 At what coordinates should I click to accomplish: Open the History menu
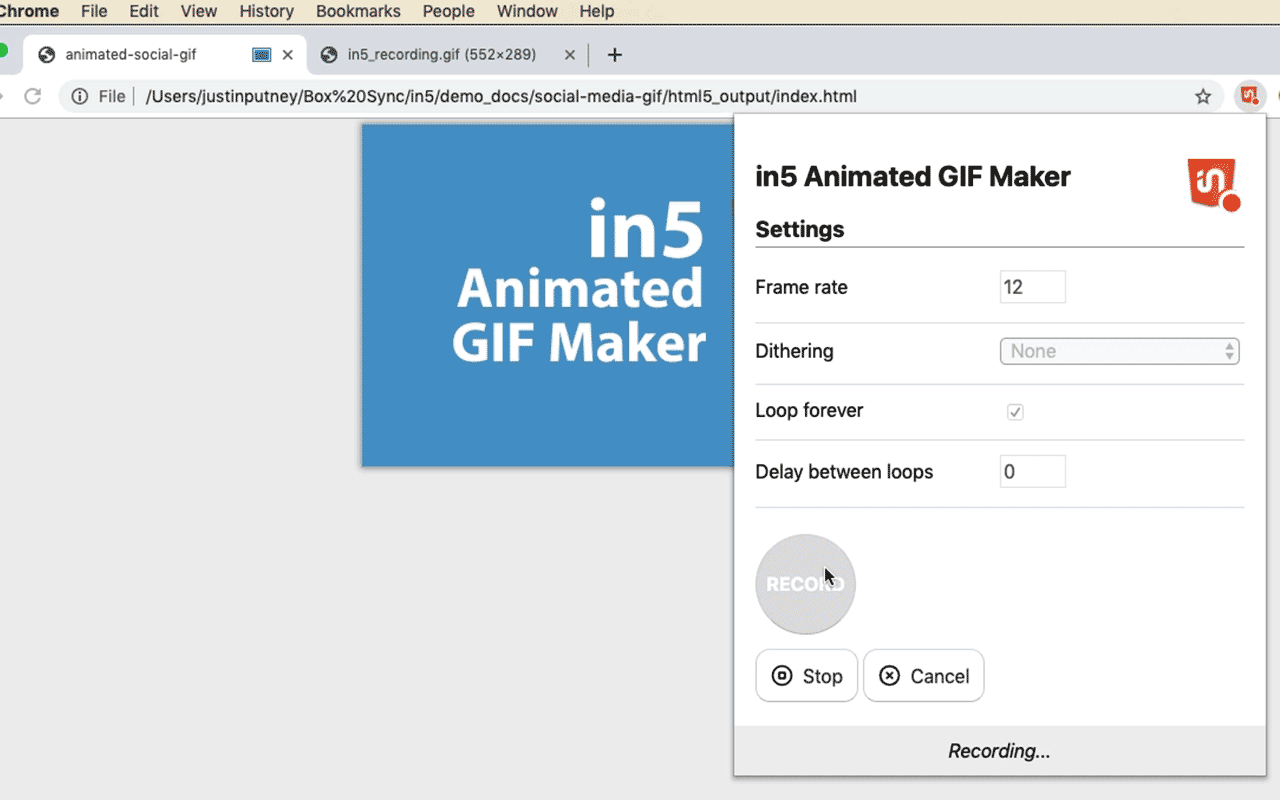pos(265,11)
